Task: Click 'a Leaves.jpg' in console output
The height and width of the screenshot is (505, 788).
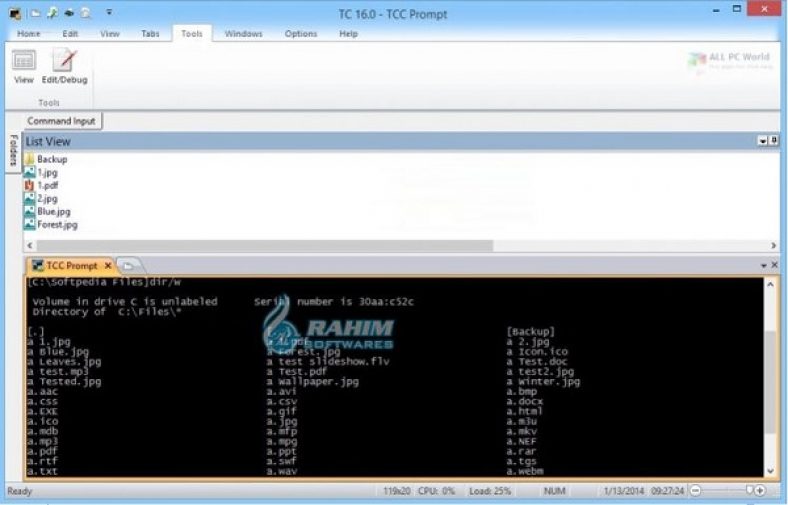Action: 64,361
